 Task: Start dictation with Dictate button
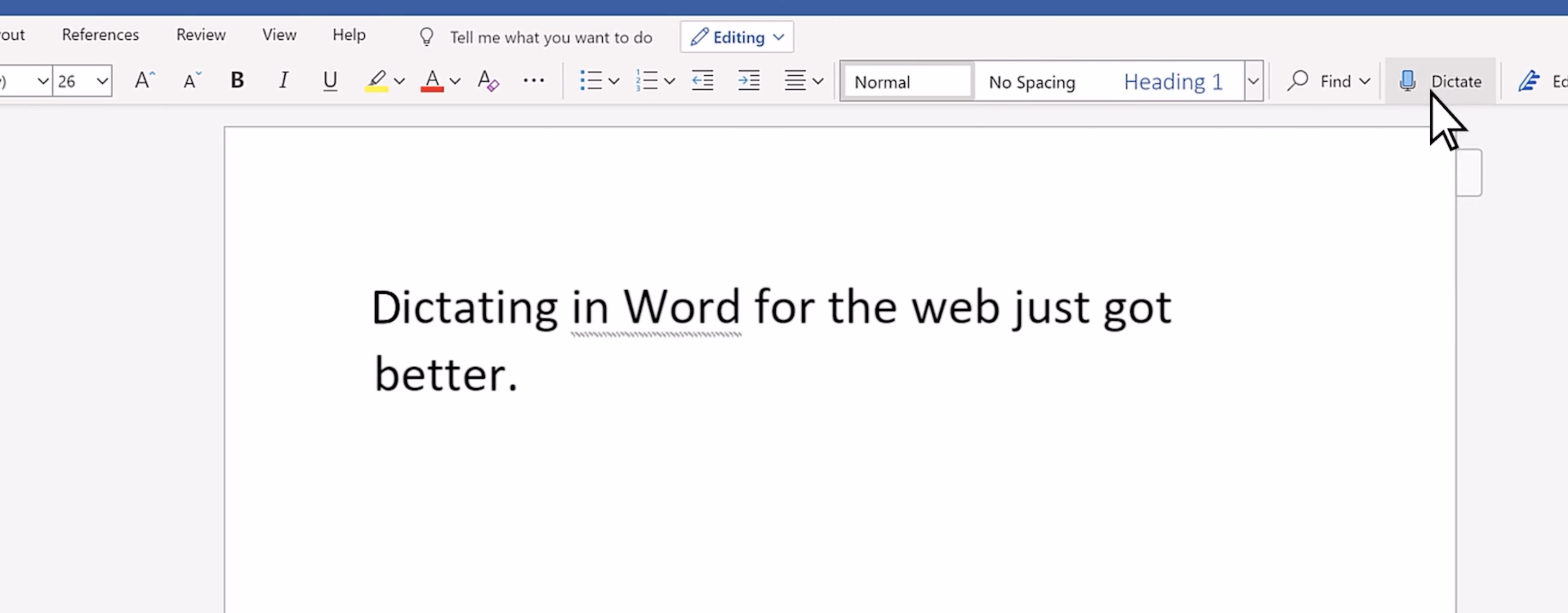(1440, 81)
